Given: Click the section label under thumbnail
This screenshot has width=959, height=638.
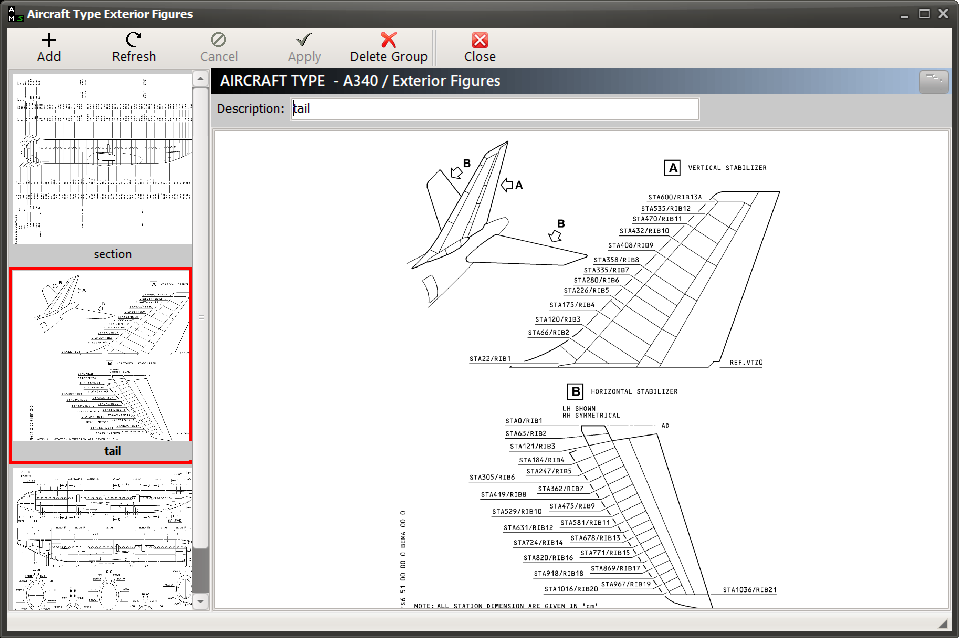Looking at the screenshot, I should tap(113, 254).
